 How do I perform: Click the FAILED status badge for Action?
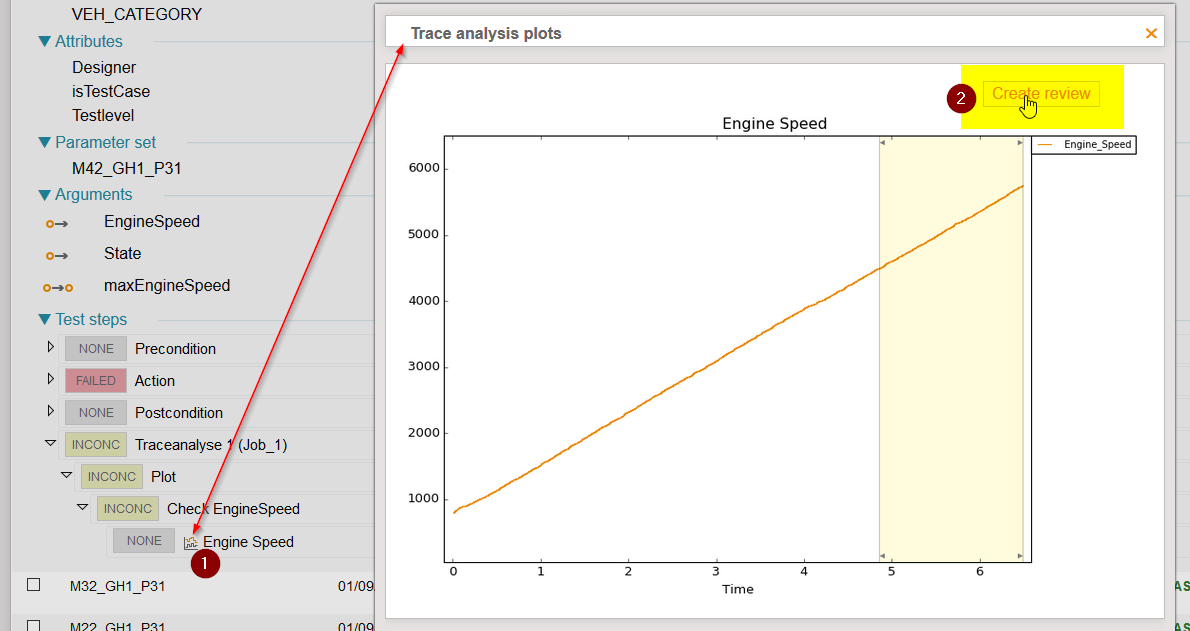[x=96, y=381]
